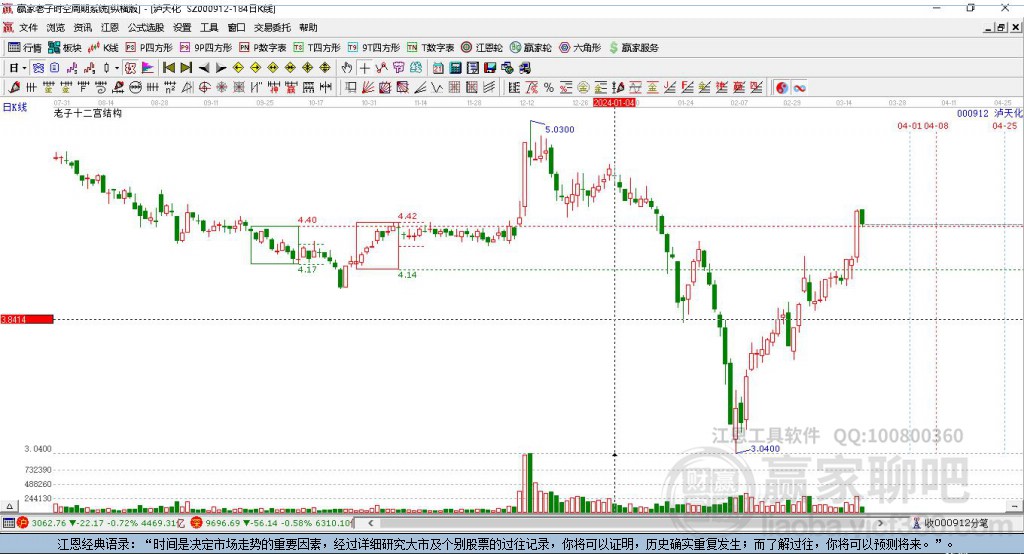Click the status bar table grid icon

pos(8,523)
